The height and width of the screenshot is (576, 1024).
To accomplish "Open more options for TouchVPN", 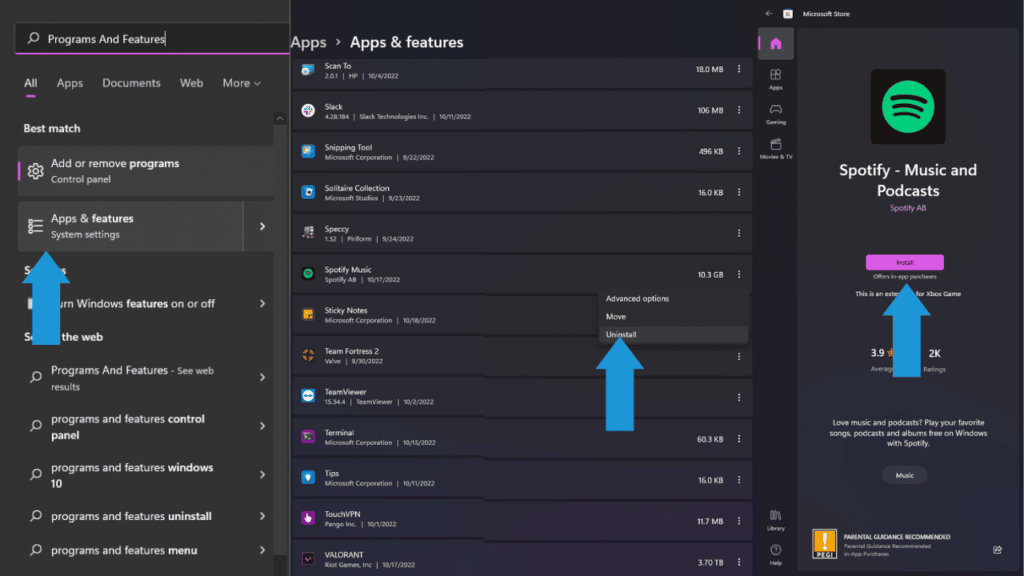I will coord(739,521).
